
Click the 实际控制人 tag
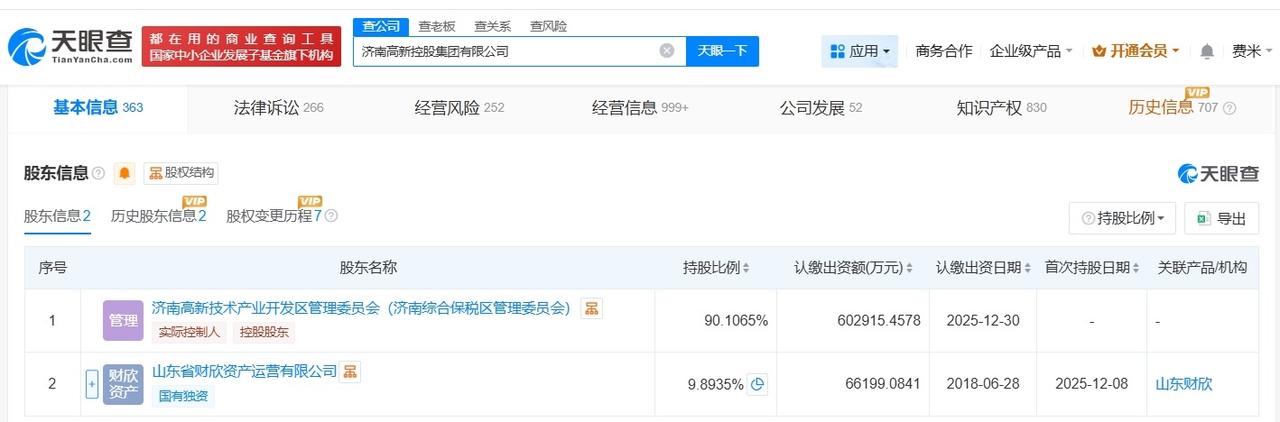pyautogui.click(x=190, y=332)
